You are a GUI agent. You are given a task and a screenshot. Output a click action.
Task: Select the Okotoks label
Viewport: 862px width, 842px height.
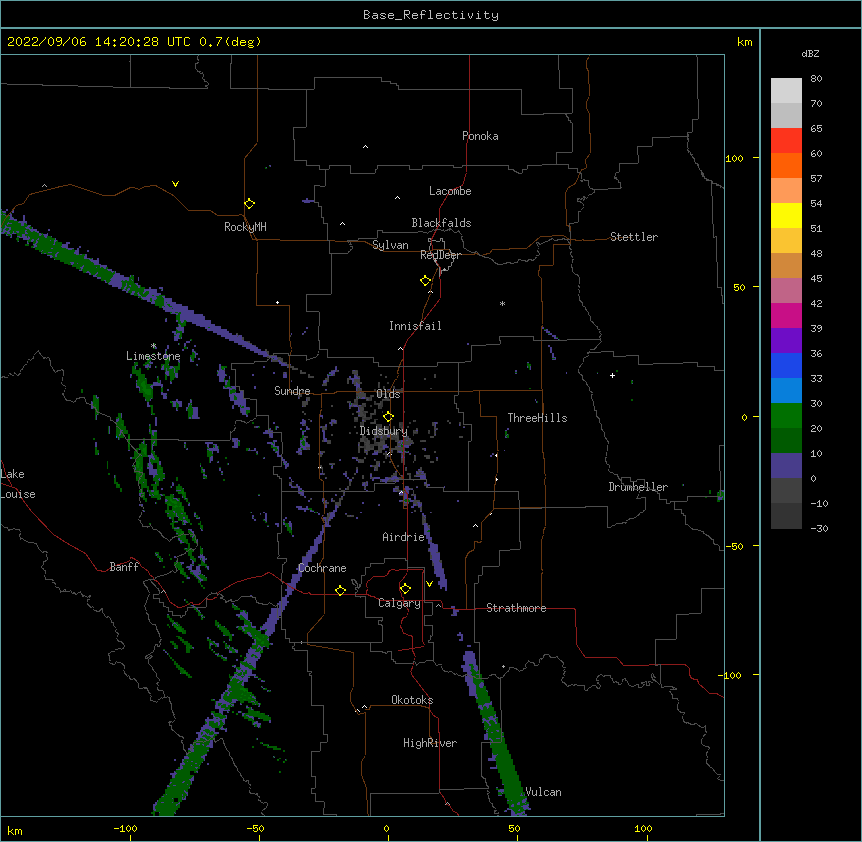412,700
